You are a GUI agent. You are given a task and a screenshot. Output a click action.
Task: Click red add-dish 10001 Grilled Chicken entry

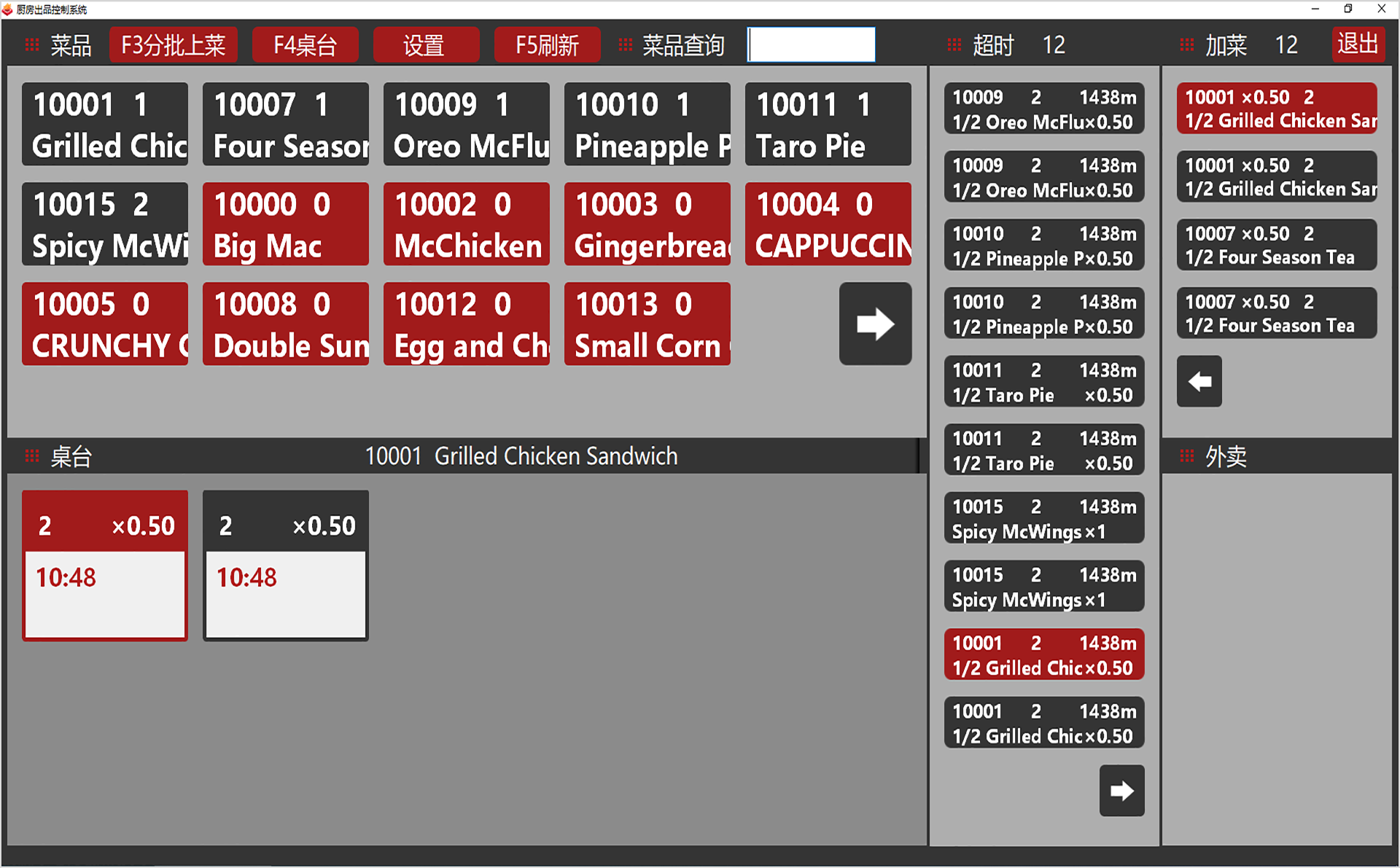tap(1277, 109)
